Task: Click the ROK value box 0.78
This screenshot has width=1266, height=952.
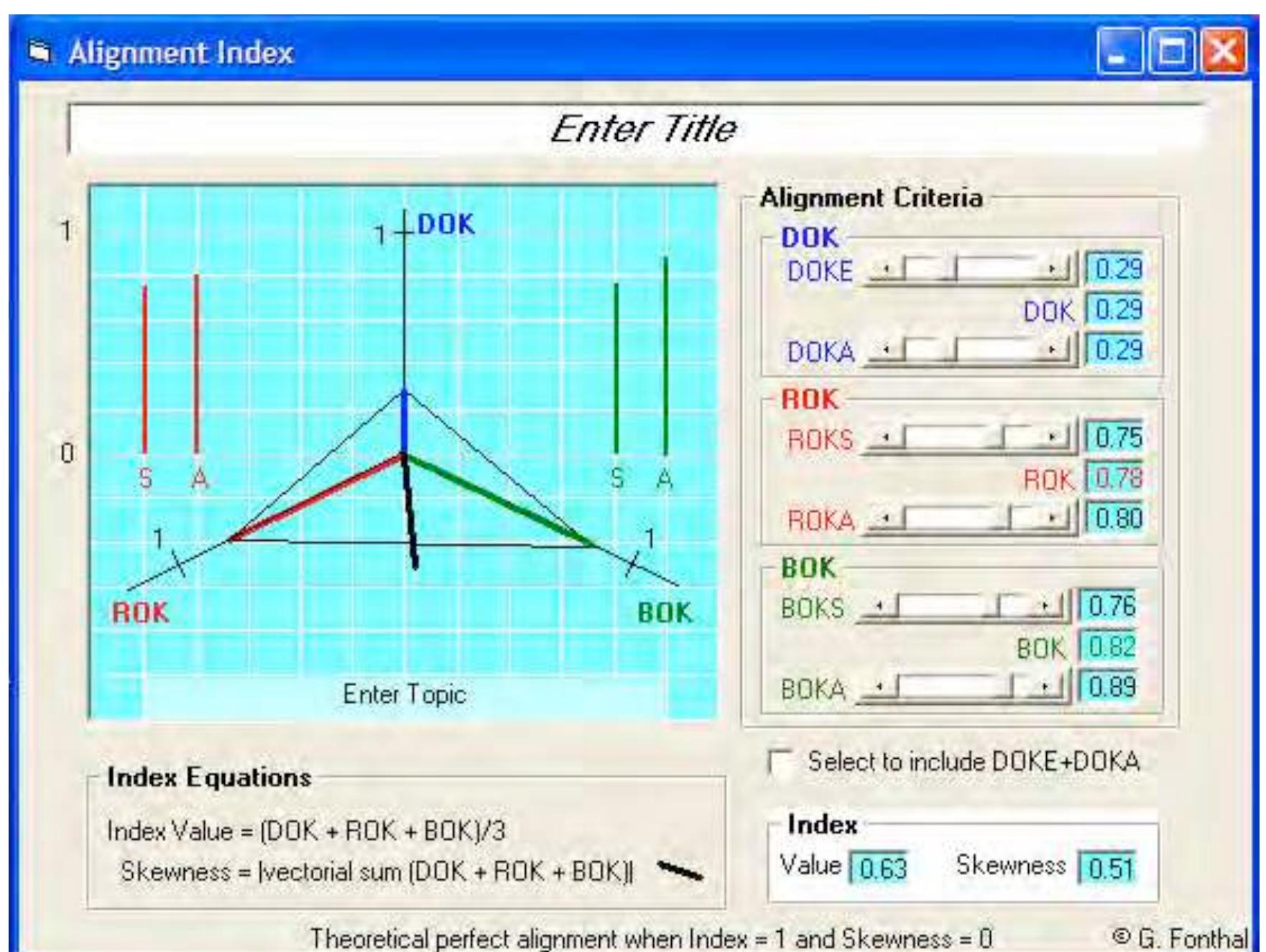Action: tap(1114, 478)
